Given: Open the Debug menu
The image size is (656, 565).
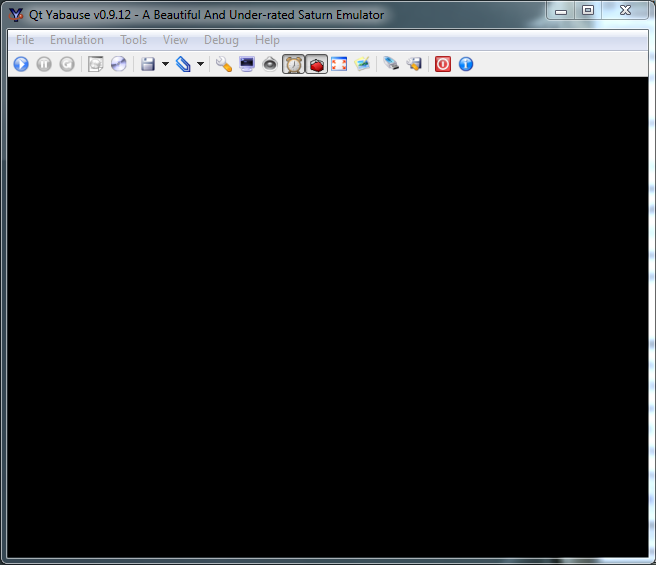Looking at the screenshot, I should (221, 40).
